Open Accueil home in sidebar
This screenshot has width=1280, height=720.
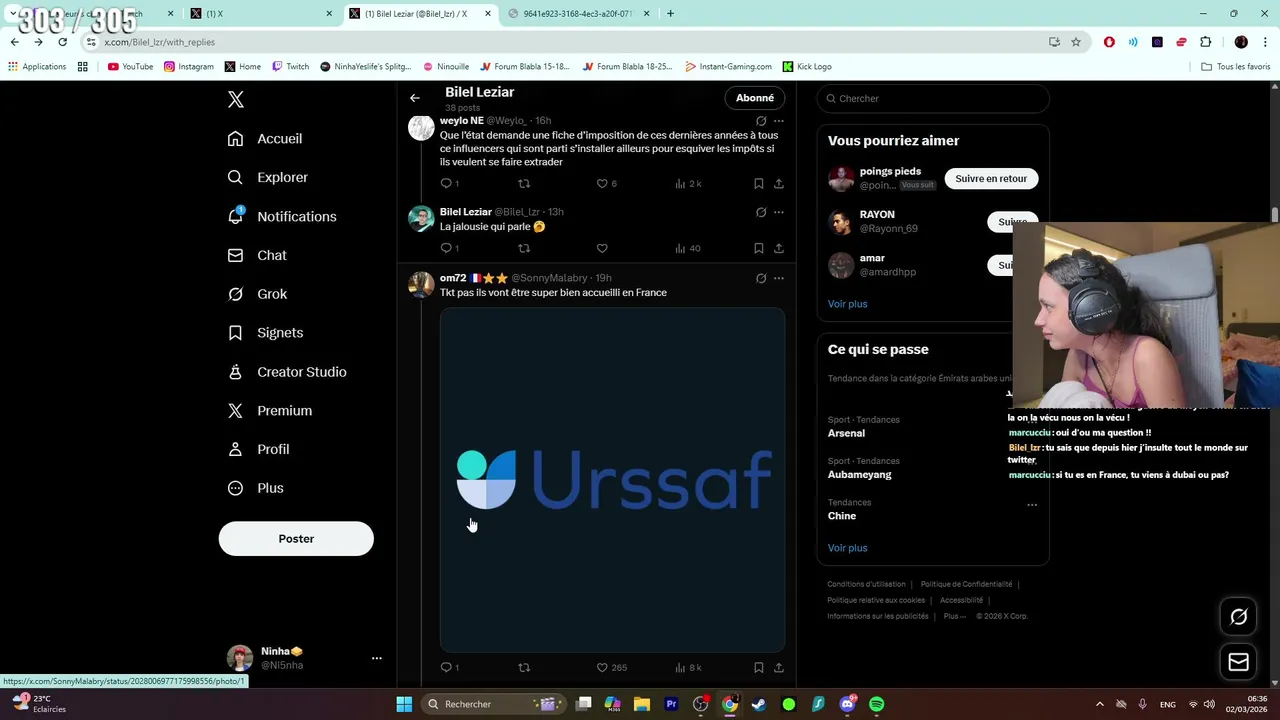265,139
